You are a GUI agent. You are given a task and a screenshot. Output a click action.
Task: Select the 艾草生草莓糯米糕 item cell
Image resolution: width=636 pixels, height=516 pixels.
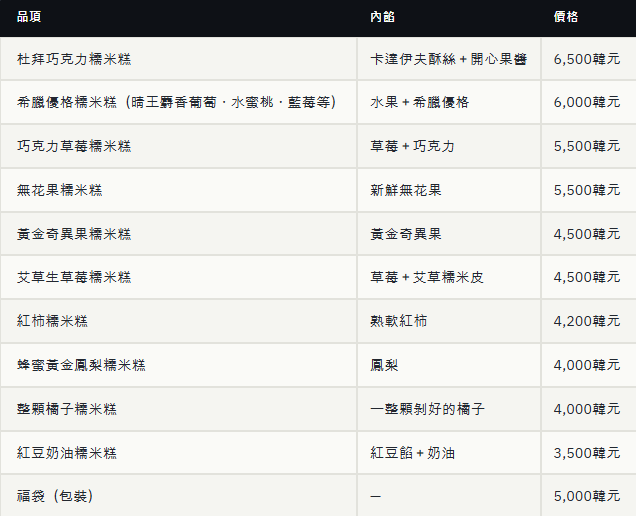[x=178, y=277]
